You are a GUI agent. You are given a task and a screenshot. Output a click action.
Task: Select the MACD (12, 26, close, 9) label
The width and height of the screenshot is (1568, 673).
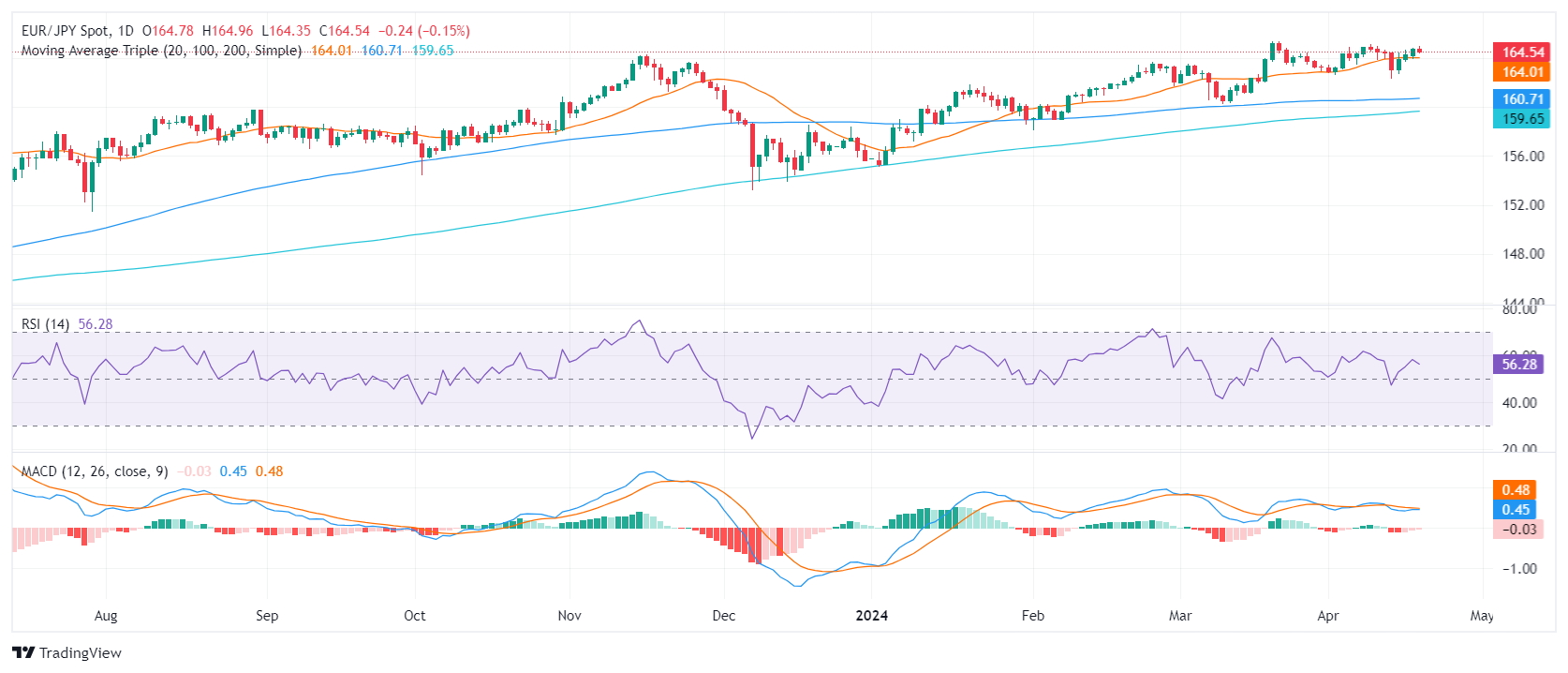pyautogui.click(x=95, y=471)
